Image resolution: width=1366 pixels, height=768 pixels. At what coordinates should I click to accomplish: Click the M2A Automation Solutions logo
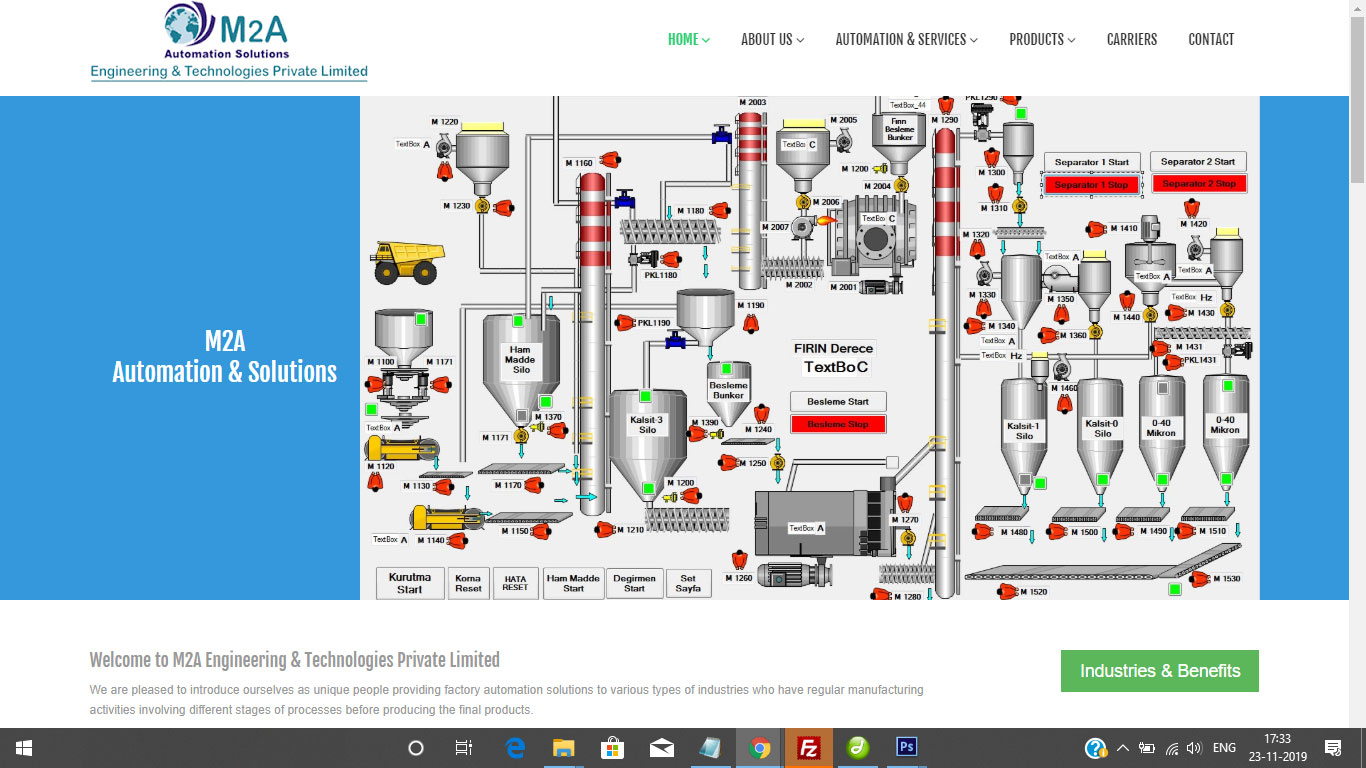coord(229,42)
